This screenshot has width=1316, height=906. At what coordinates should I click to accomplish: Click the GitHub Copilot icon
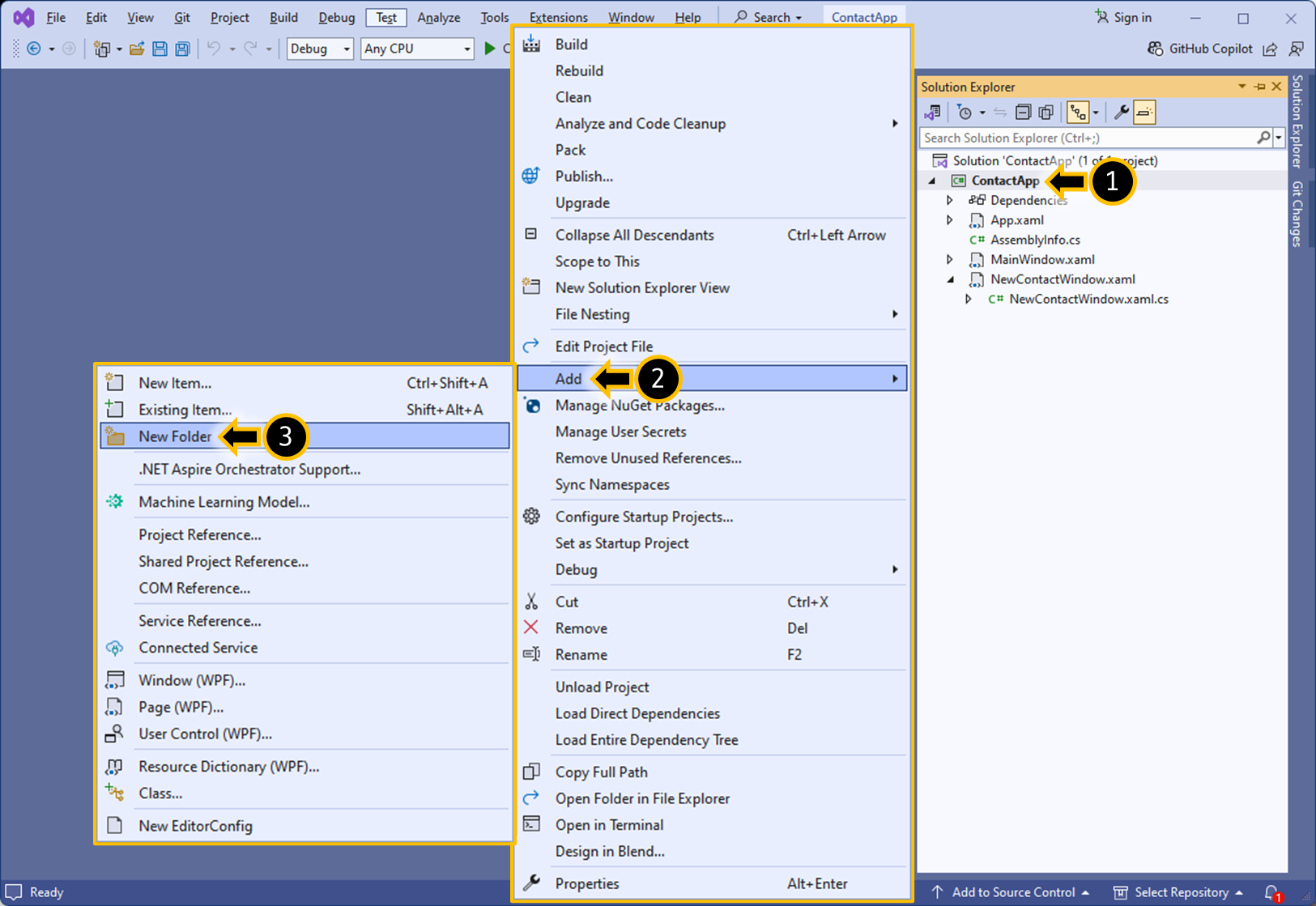point(1156,49)
